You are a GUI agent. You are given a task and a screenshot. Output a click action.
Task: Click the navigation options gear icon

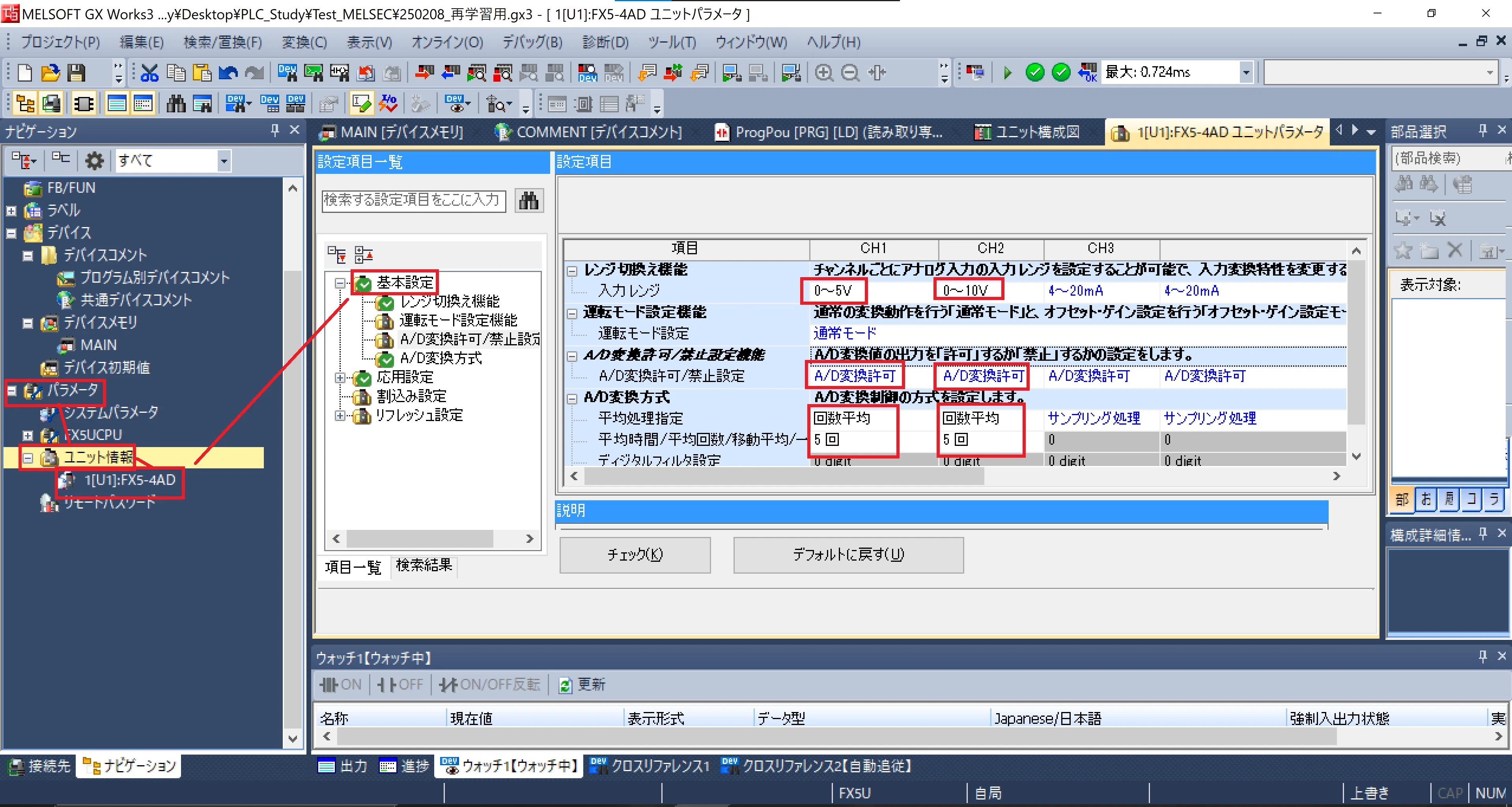click(94, 160)
